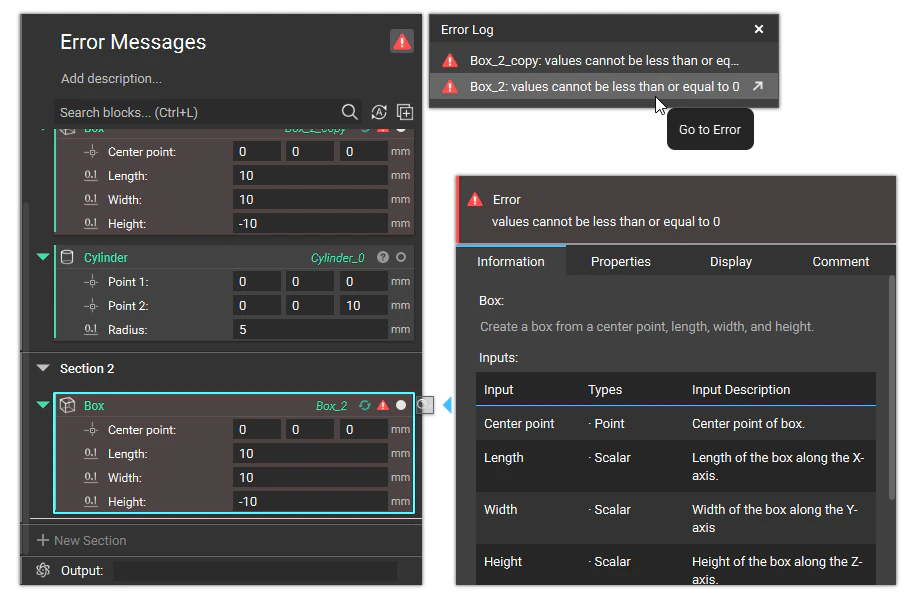The height and width of the screenshot is (598, 909).
Task: Click the Types column header
Action: point(605,389)
